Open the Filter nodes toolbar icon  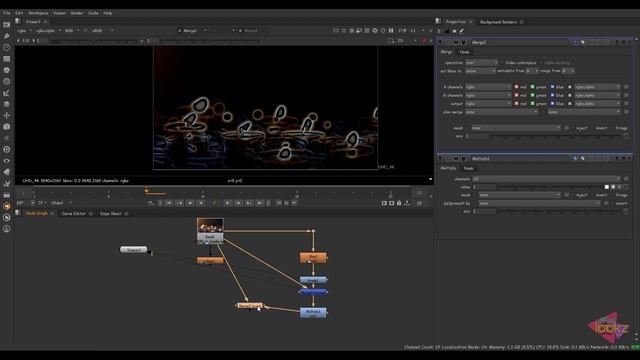coord(7,82)
